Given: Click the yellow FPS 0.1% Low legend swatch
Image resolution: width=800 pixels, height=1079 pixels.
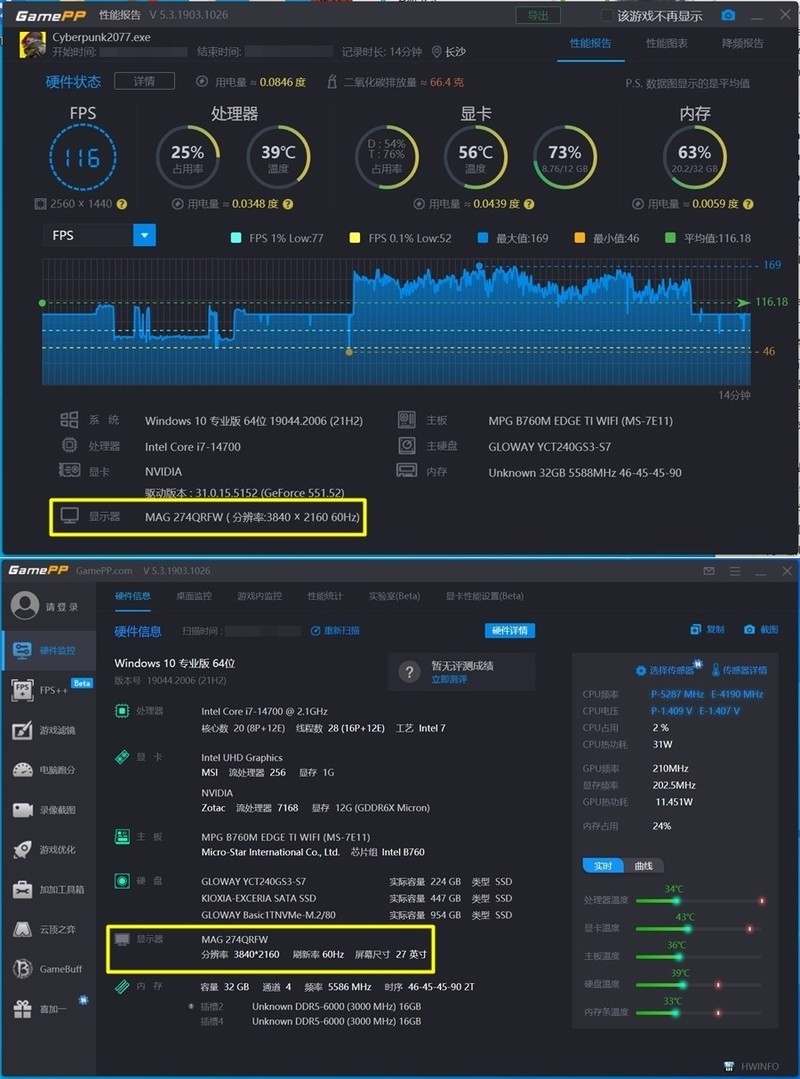Looking at the screenshot, I should pyautogui.click(x=355, y=238).
